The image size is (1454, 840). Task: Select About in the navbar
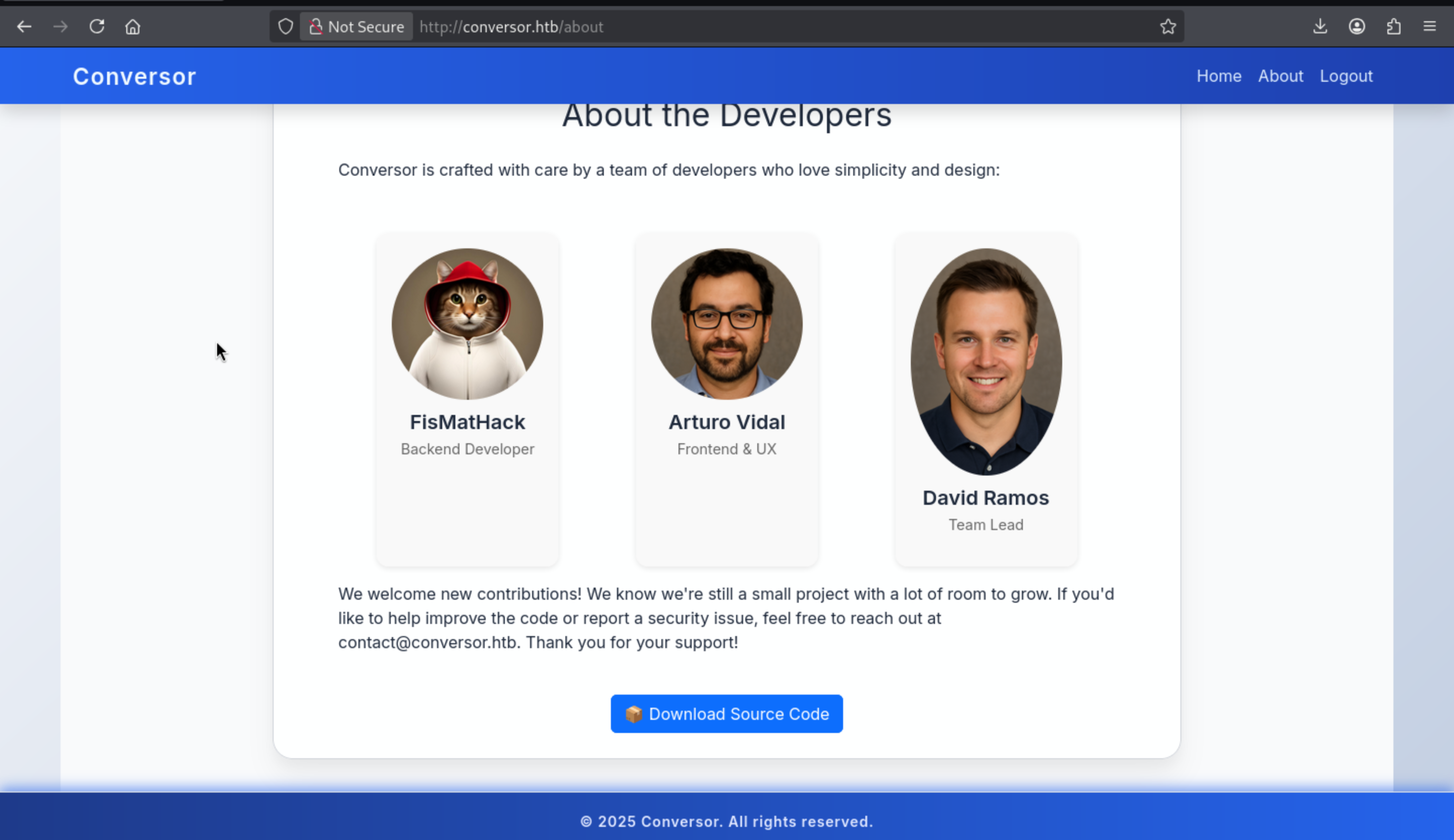[x=1280, y=76]
